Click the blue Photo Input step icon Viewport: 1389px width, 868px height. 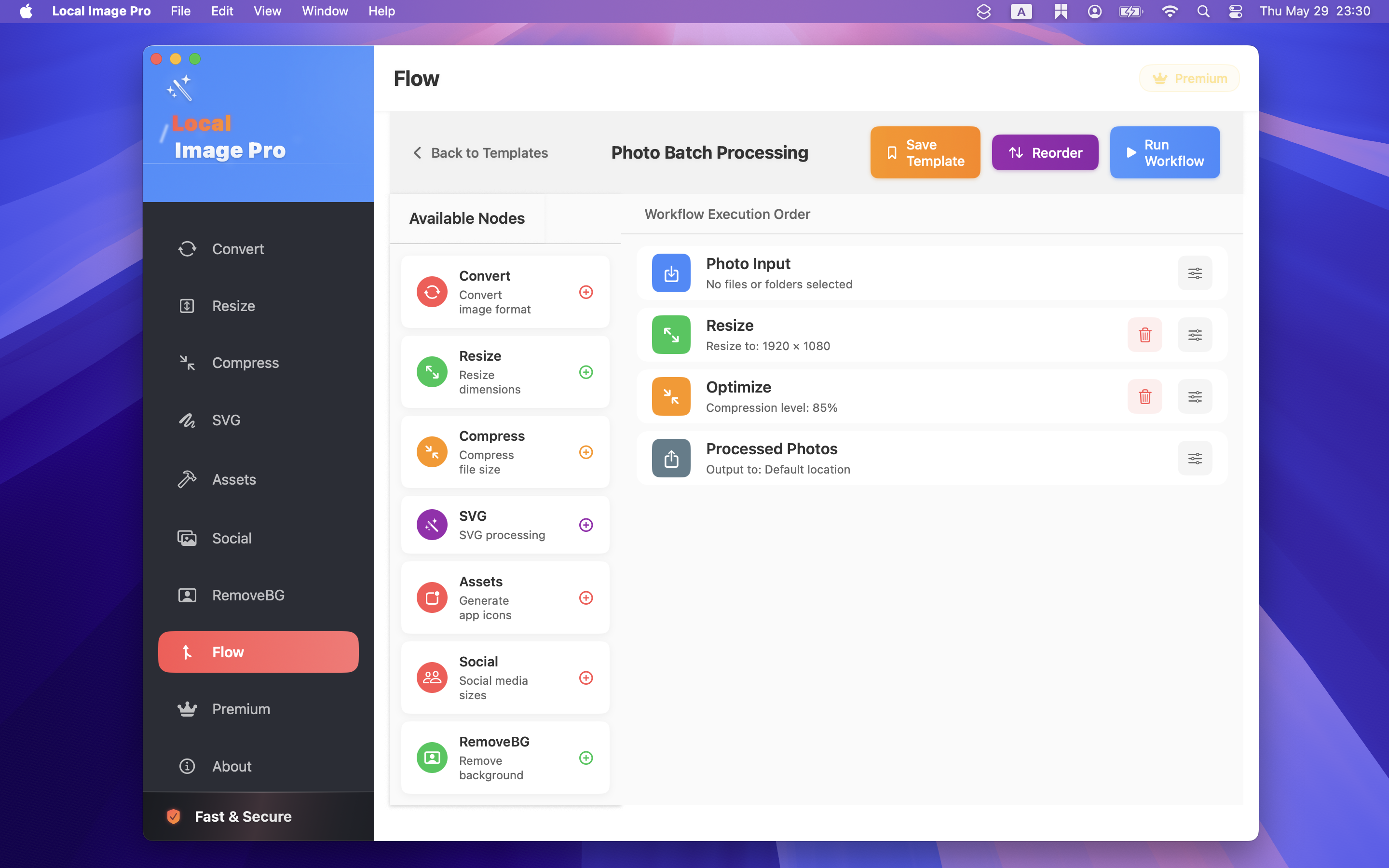[671, 273]
